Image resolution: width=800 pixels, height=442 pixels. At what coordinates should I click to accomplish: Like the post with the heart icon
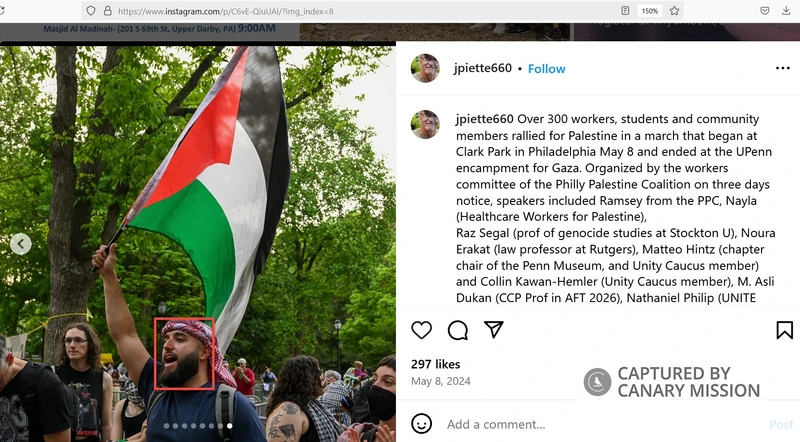click(x=421, y=330)
